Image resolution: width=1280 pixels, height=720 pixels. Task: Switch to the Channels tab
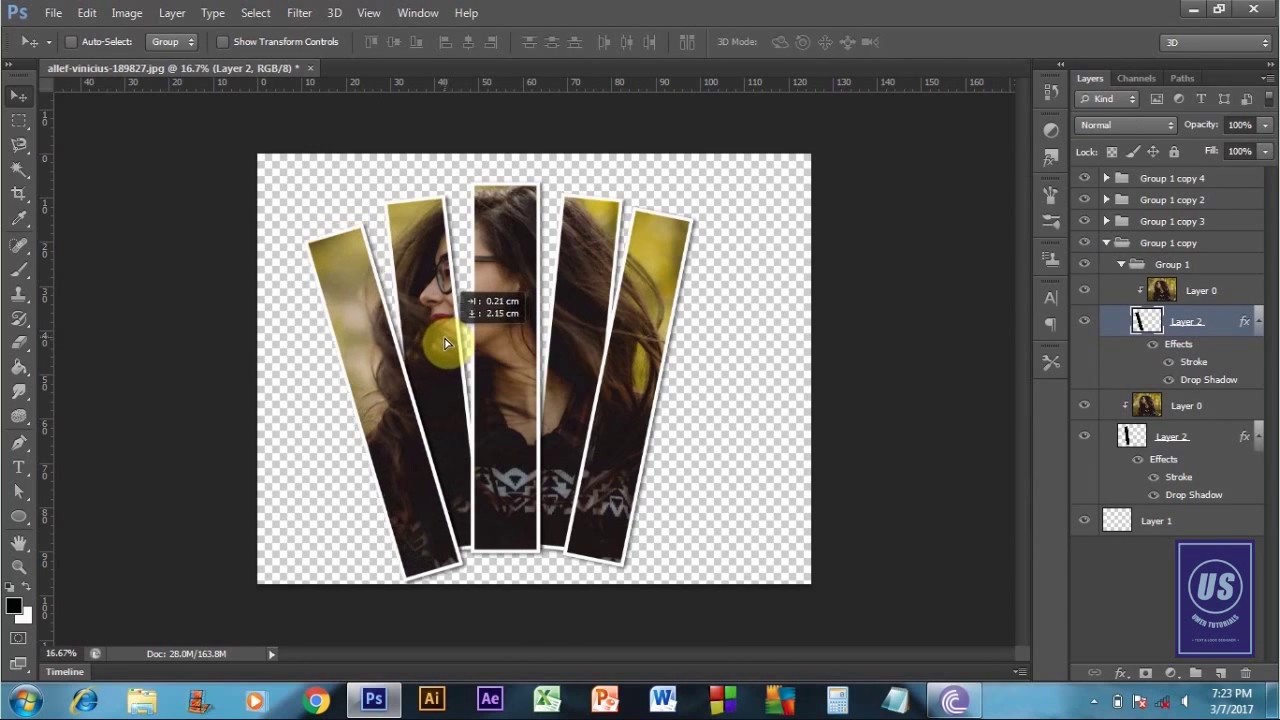(1136, 78)
